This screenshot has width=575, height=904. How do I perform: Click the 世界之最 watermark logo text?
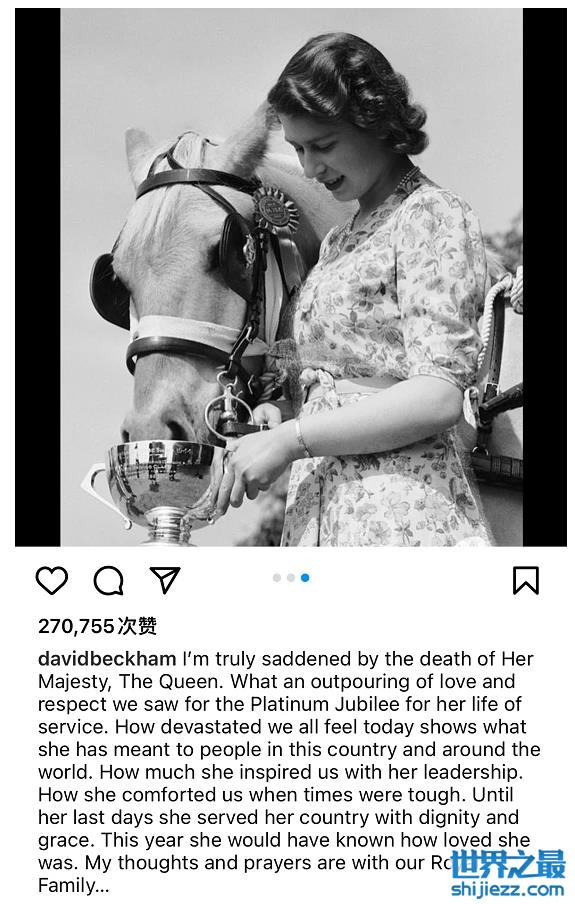[508, 864]
